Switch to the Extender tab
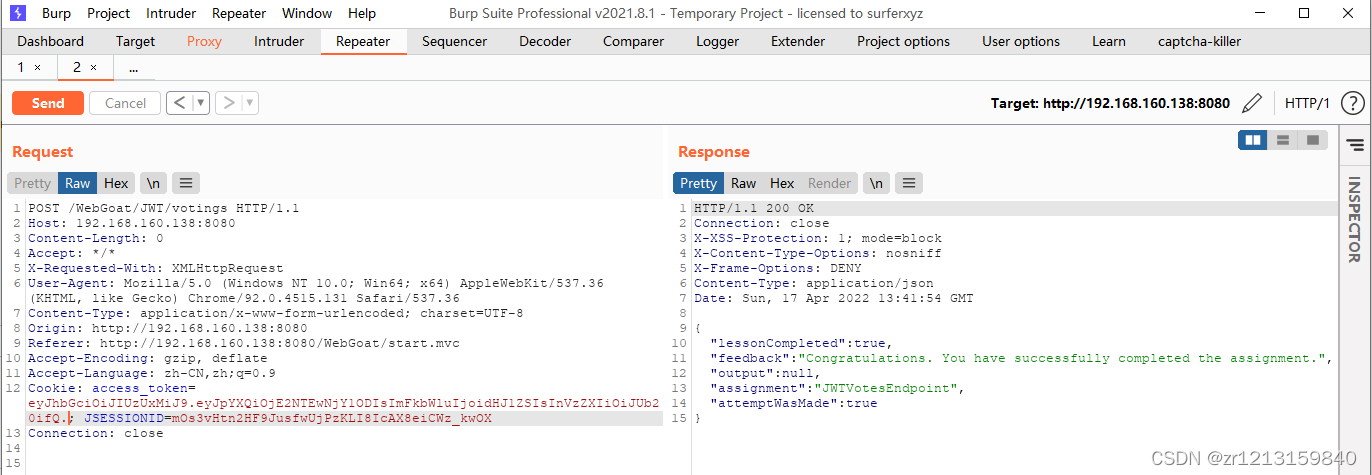The image size is (1372, 475). click(x=798, y=41)
